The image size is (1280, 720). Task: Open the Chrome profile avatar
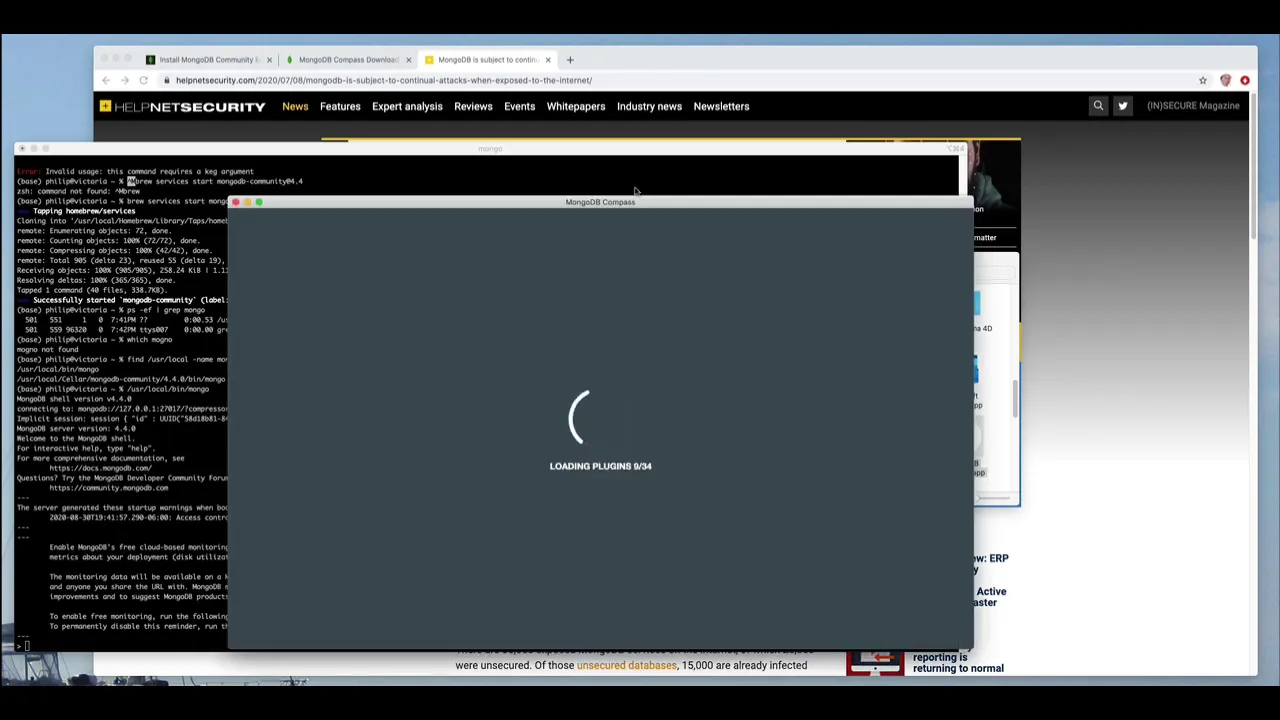tap(1226, 80)
